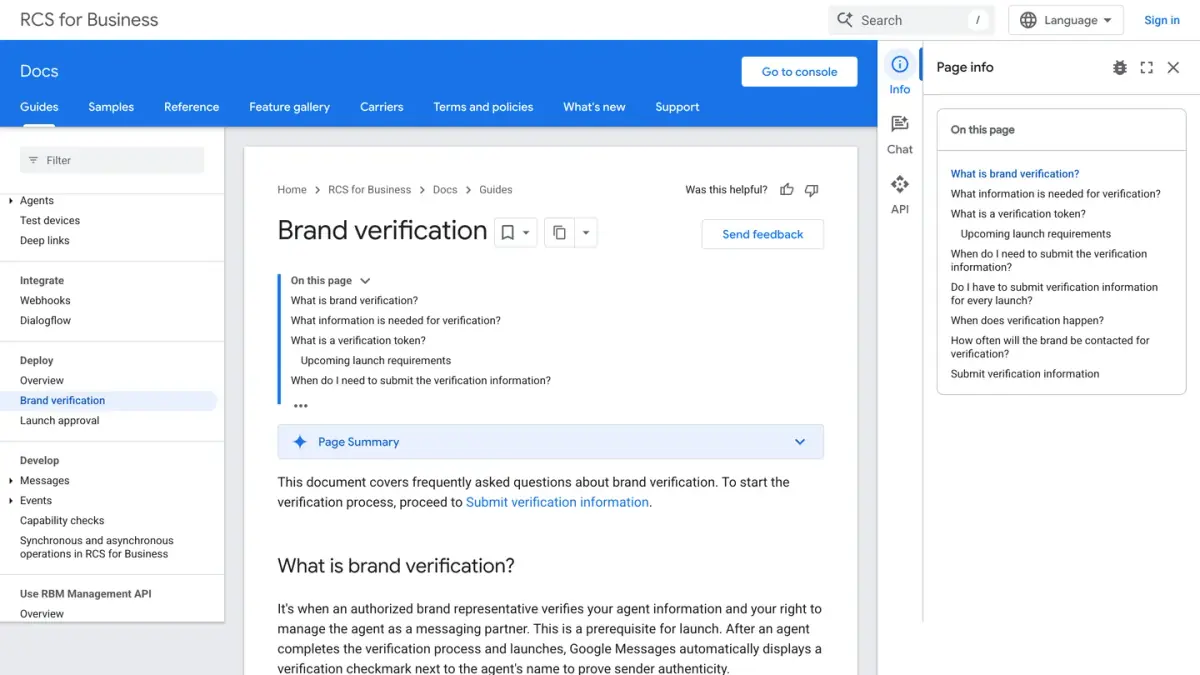Expand the Events tree item
This screenshot has height=675, width=1200.
10,501
